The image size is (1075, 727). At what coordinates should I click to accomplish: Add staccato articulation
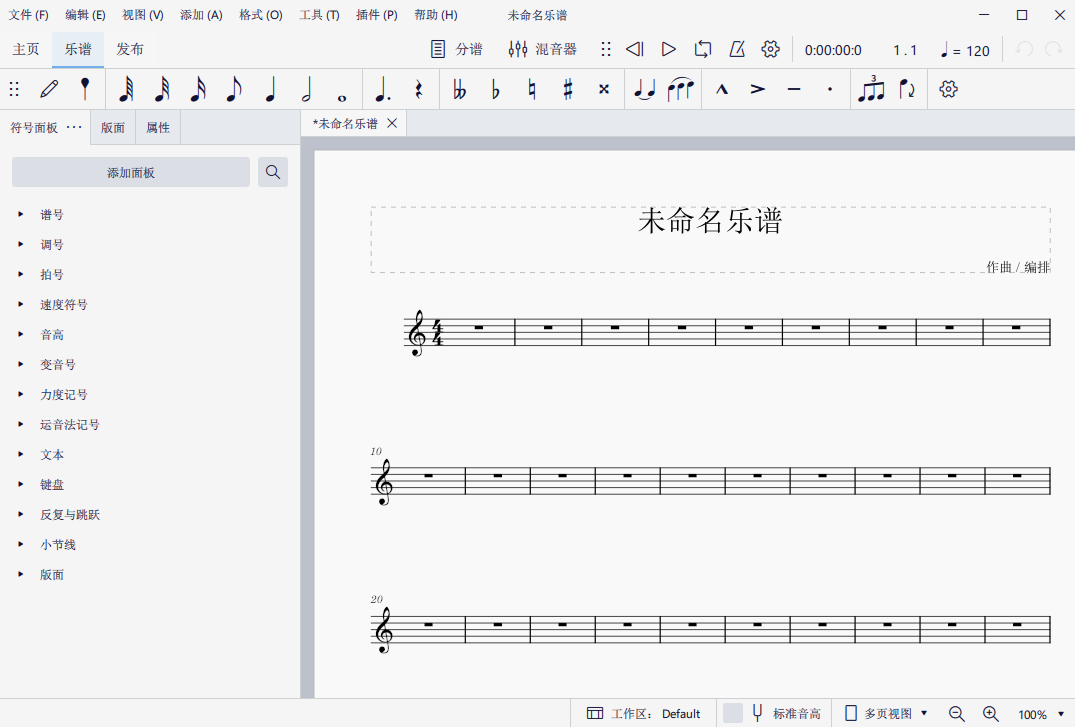point(830,89)
